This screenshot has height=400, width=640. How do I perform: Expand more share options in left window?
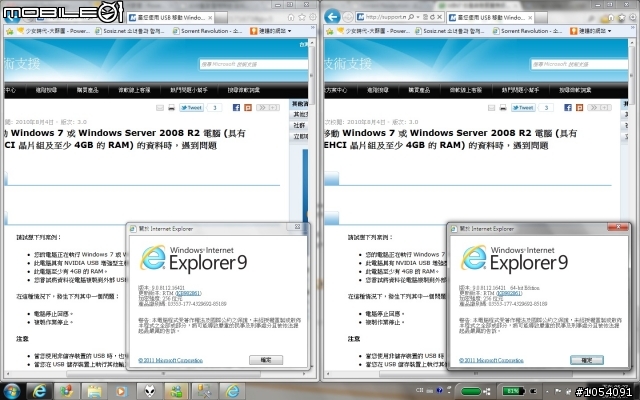(268, 107)
